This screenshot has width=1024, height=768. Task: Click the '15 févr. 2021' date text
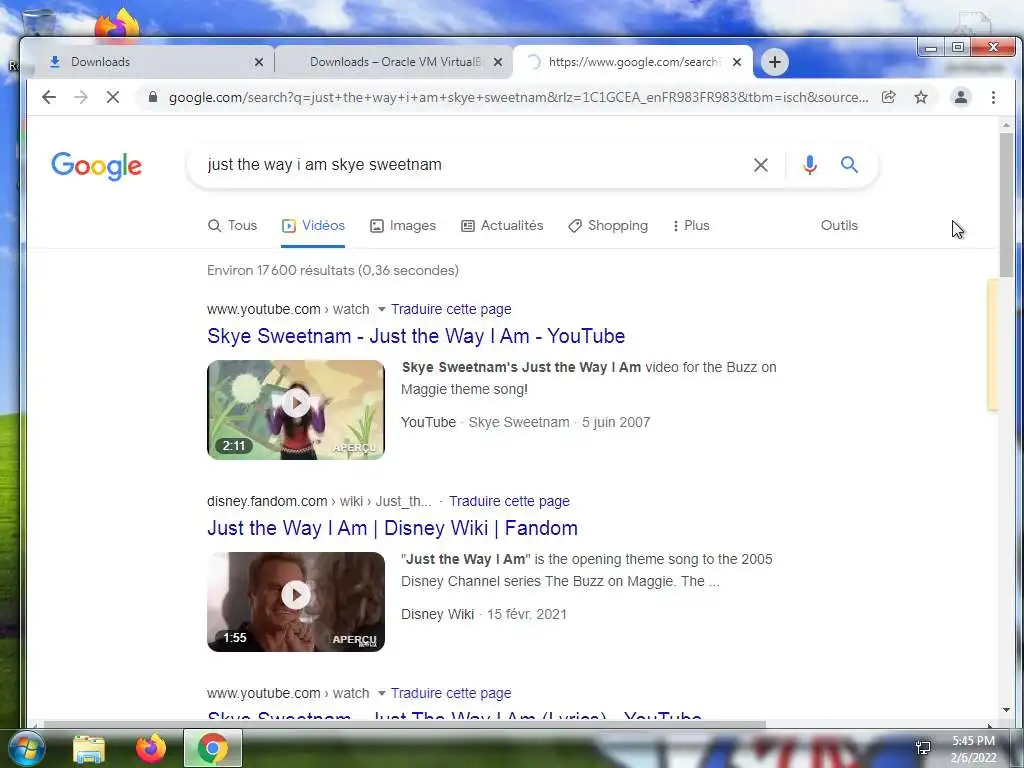click(x=527, y=615)
